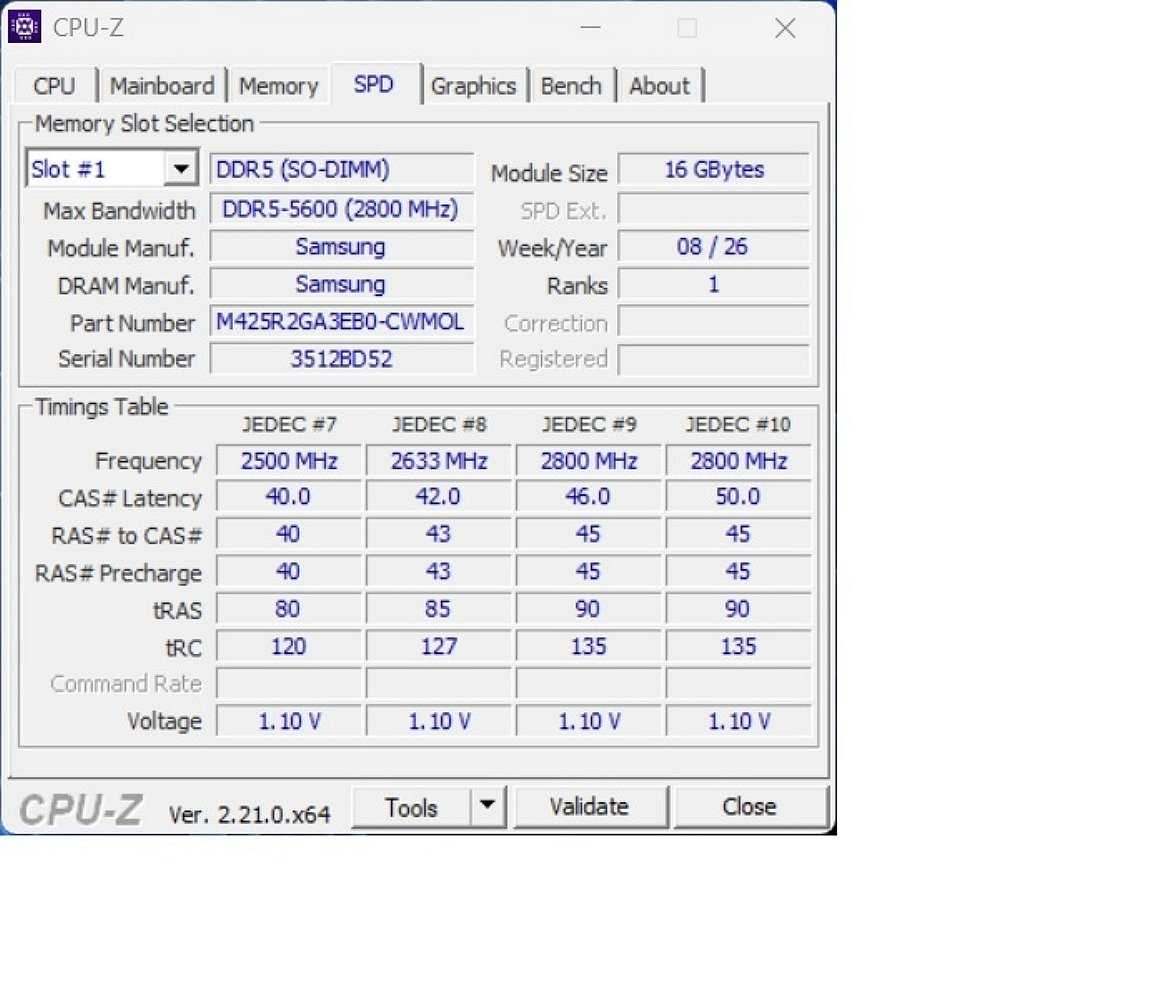
Task: View the About tab
Action: pyautogui.click(x=659, y=86)
